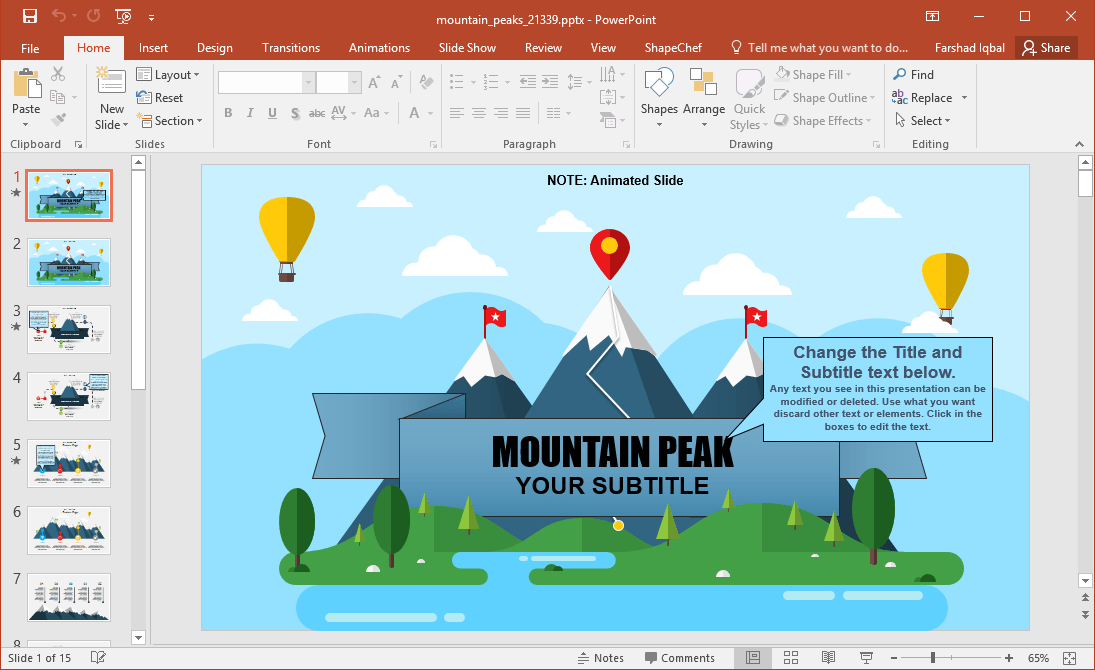1095x670 pixels.
Task: Click the Shapes gallery icon
Action: pyautogui.click(x=659, y=83)
